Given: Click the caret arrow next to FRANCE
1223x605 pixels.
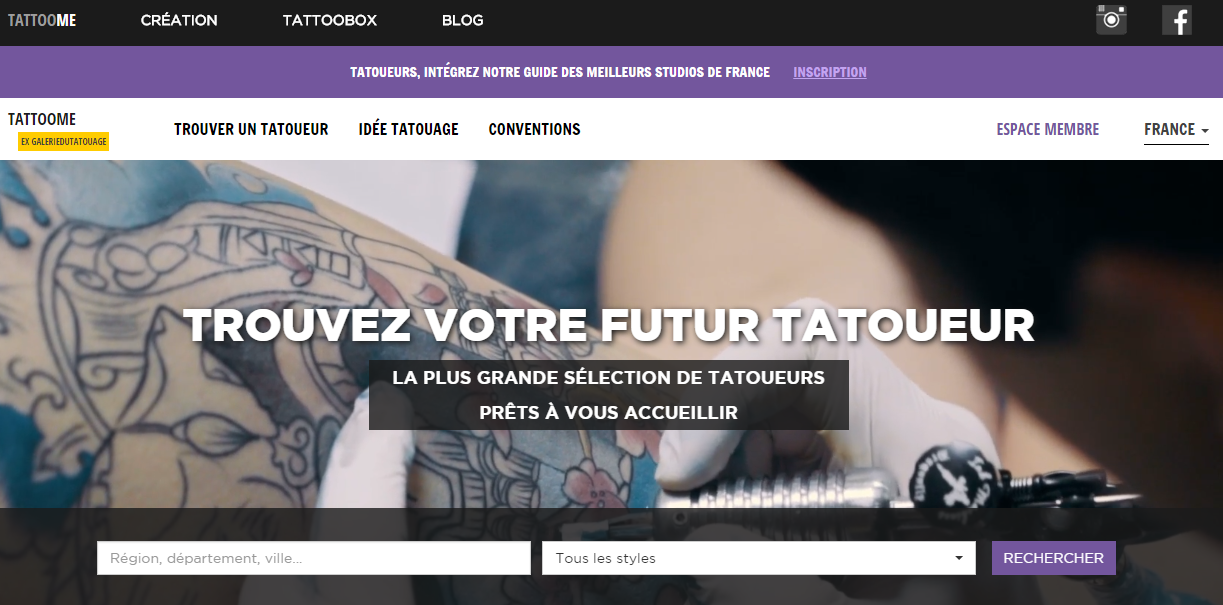Looking at the screenshot, I should (x=1205, y=131).
